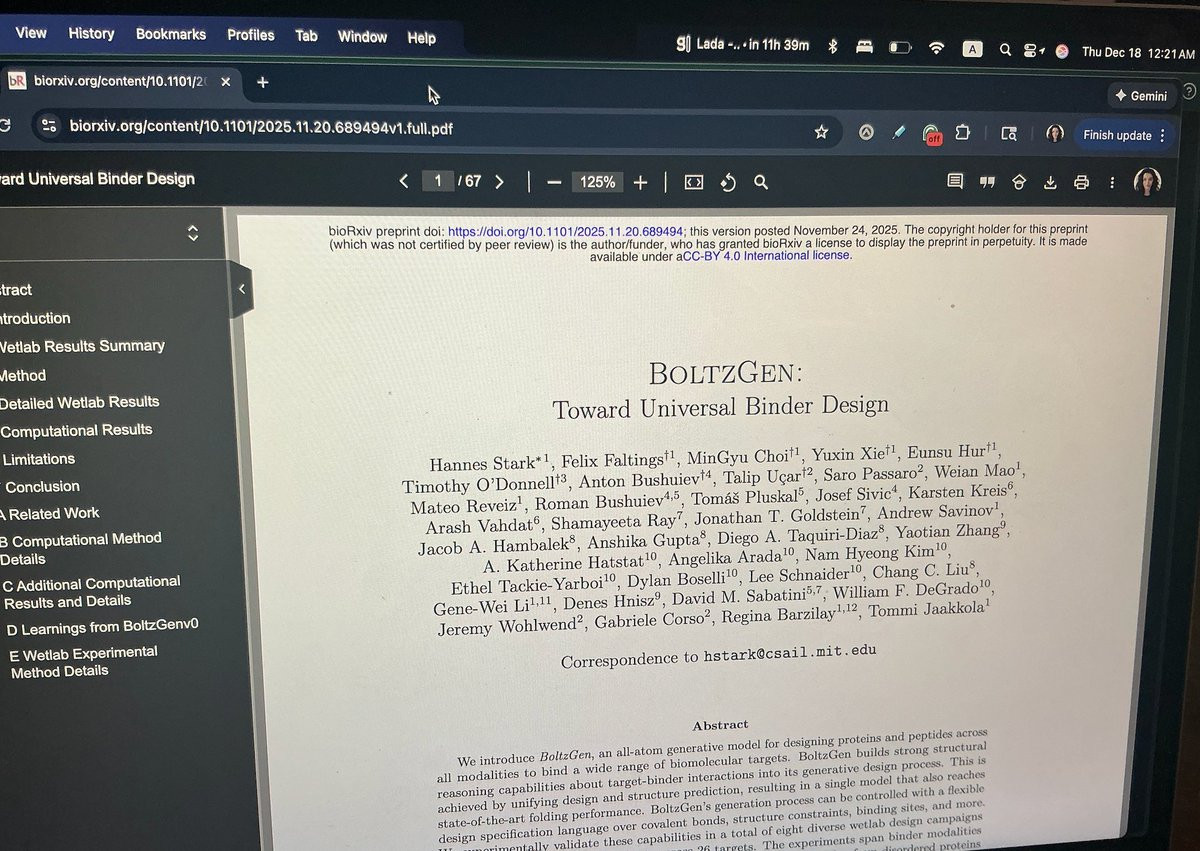Zoom in with the plus button
The height and width of the screenshot is (851, 1200).
(x=640, y=182)
